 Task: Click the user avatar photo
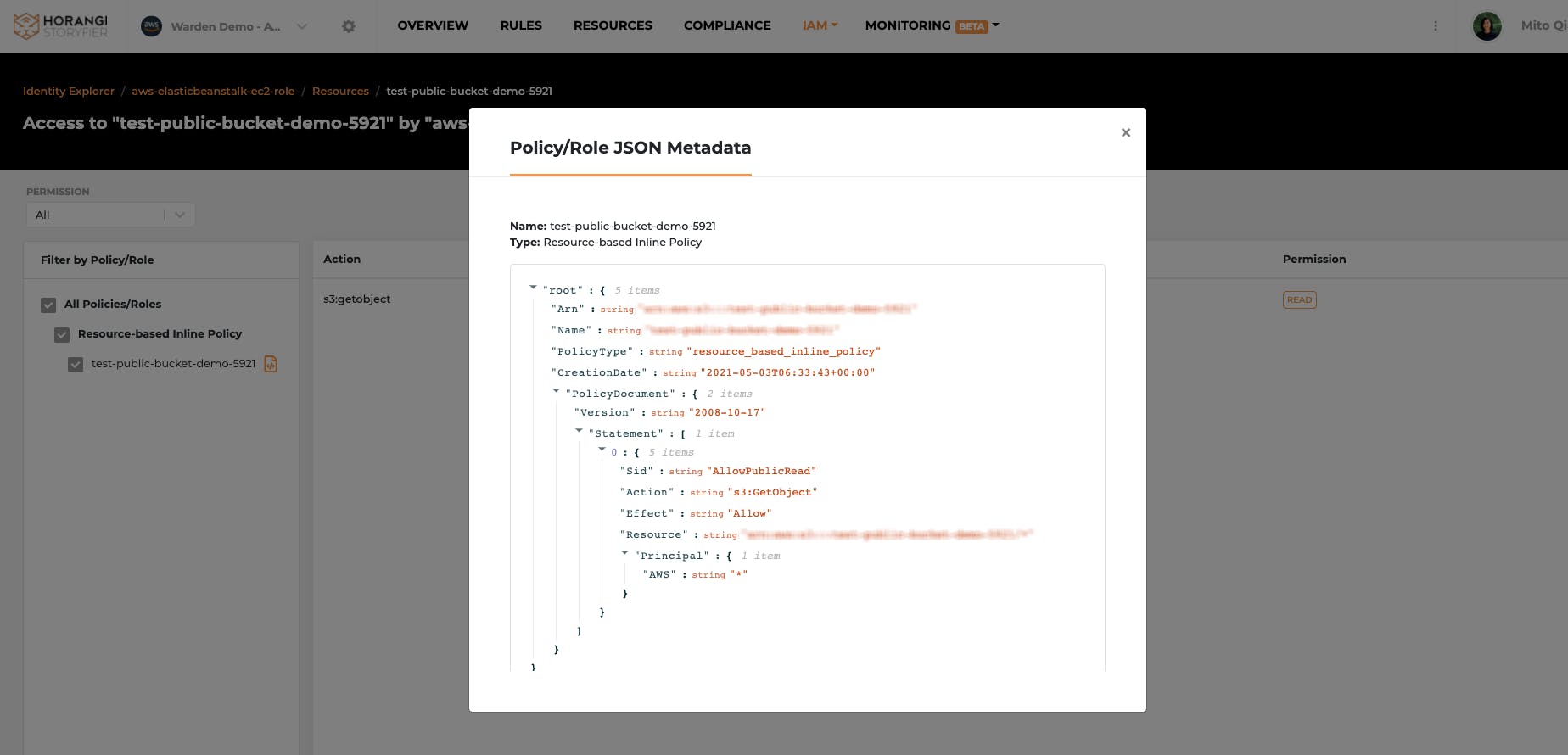pos(1487,26)
